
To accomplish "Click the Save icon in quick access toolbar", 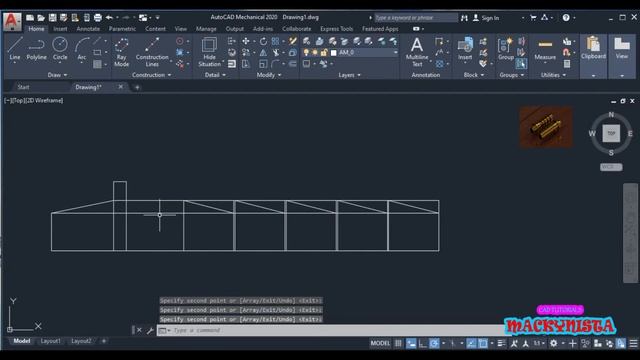I will (52, 18).
